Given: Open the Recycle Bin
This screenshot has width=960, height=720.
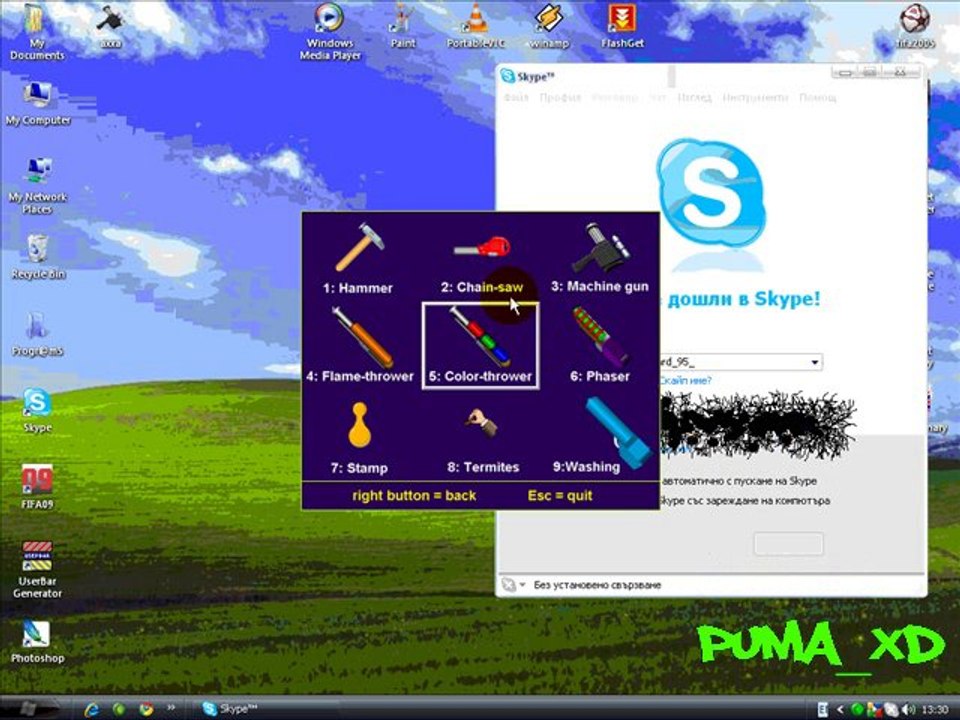Looking at the screenshot, I should click(38, 257).
